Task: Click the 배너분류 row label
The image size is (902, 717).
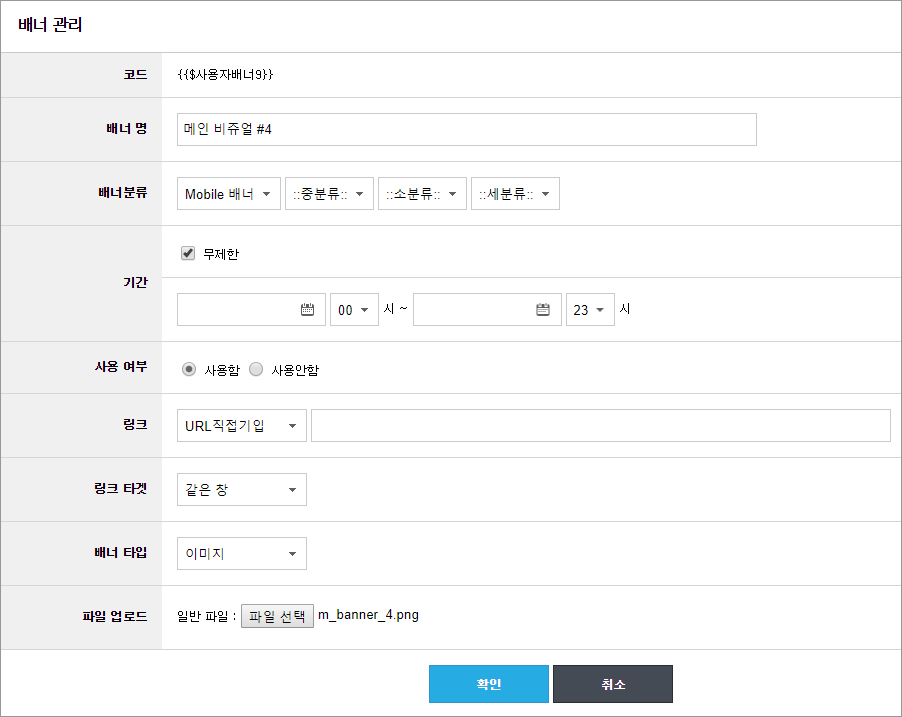Action: tap(123, 192)
